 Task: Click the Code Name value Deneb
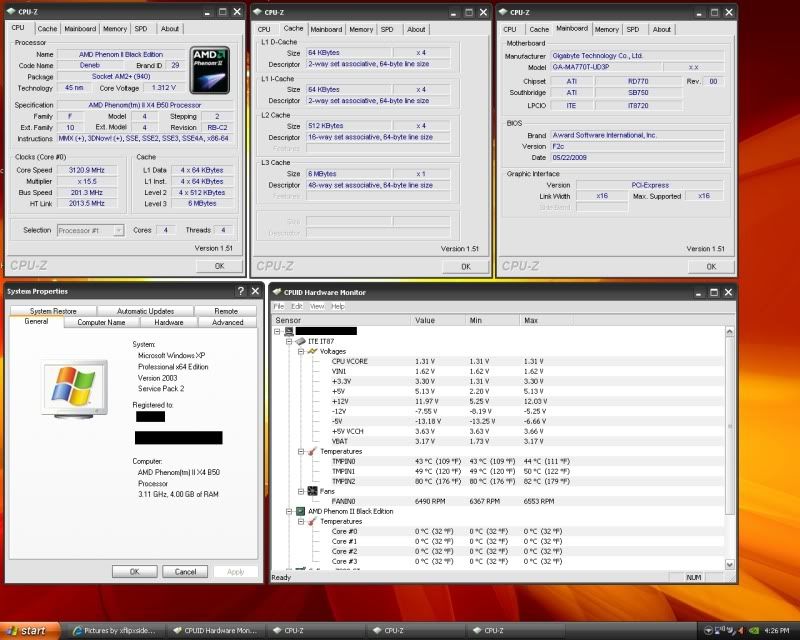click(x=90, y=65)
